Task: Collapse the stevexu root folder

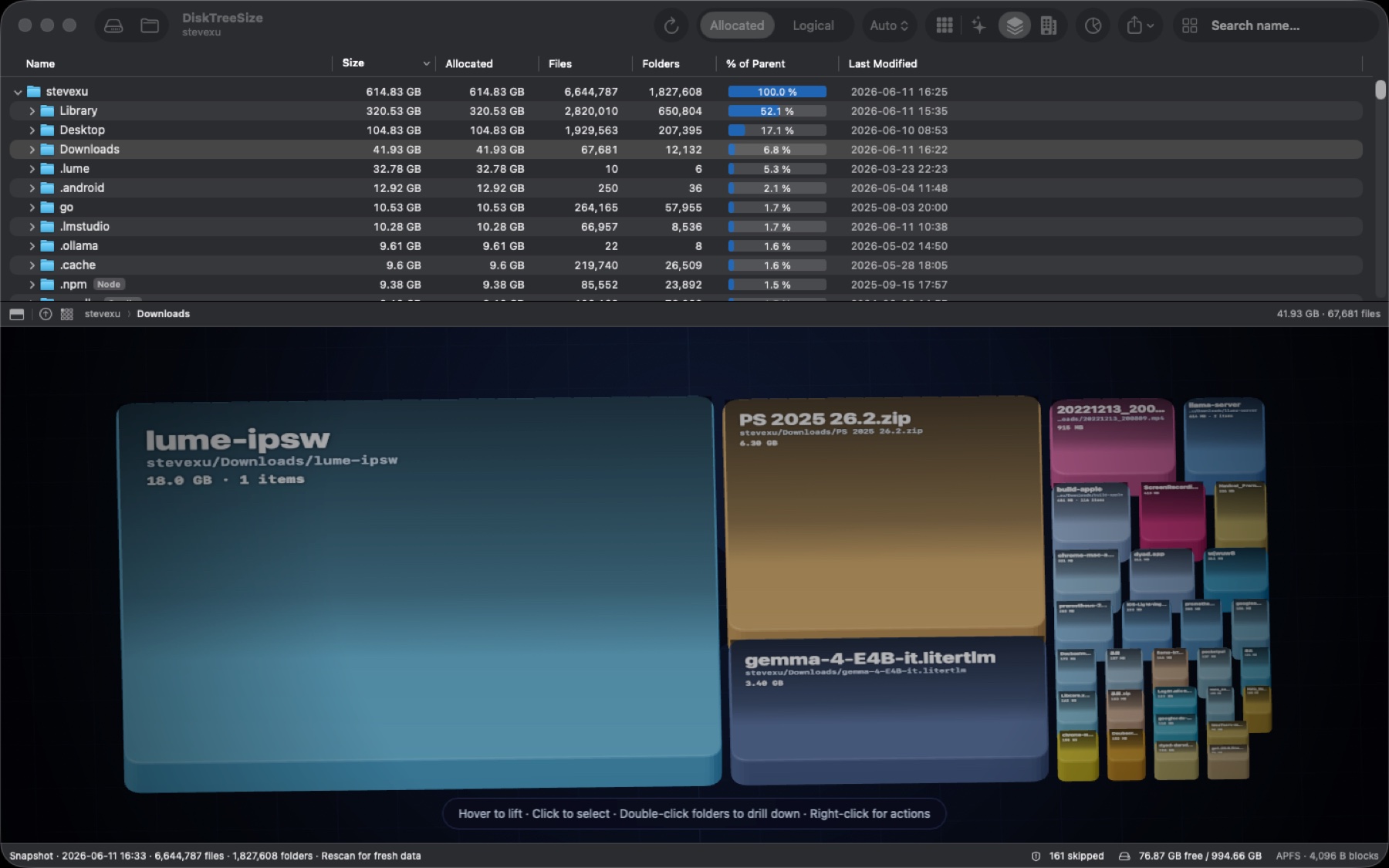Action: 17,92
